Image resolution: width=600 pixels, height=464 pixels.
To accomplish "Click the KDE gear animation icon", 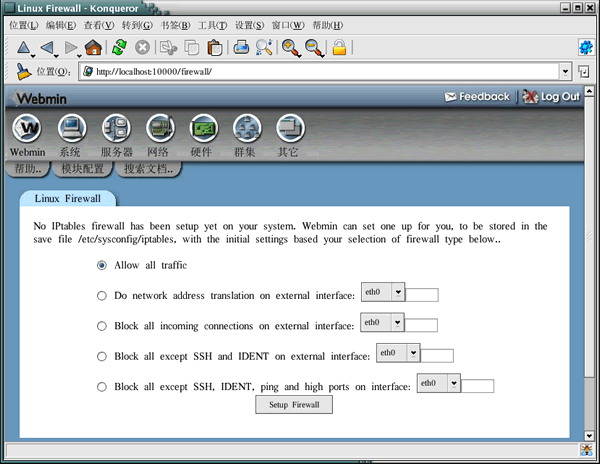I will click(586, 47).
